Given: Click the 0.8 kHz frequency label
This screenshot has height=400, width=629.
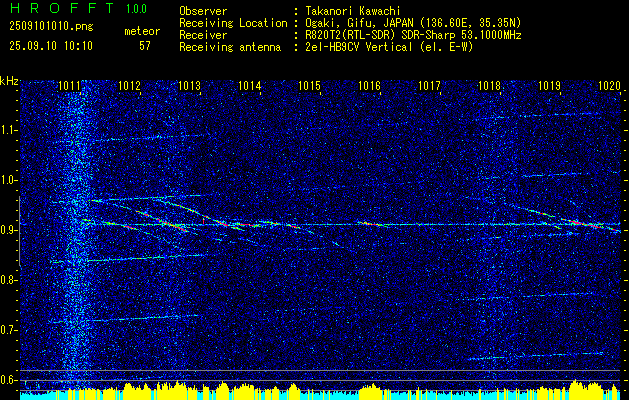Looking at the screenshot, I should pyautogui.click(x=9, y=280).
